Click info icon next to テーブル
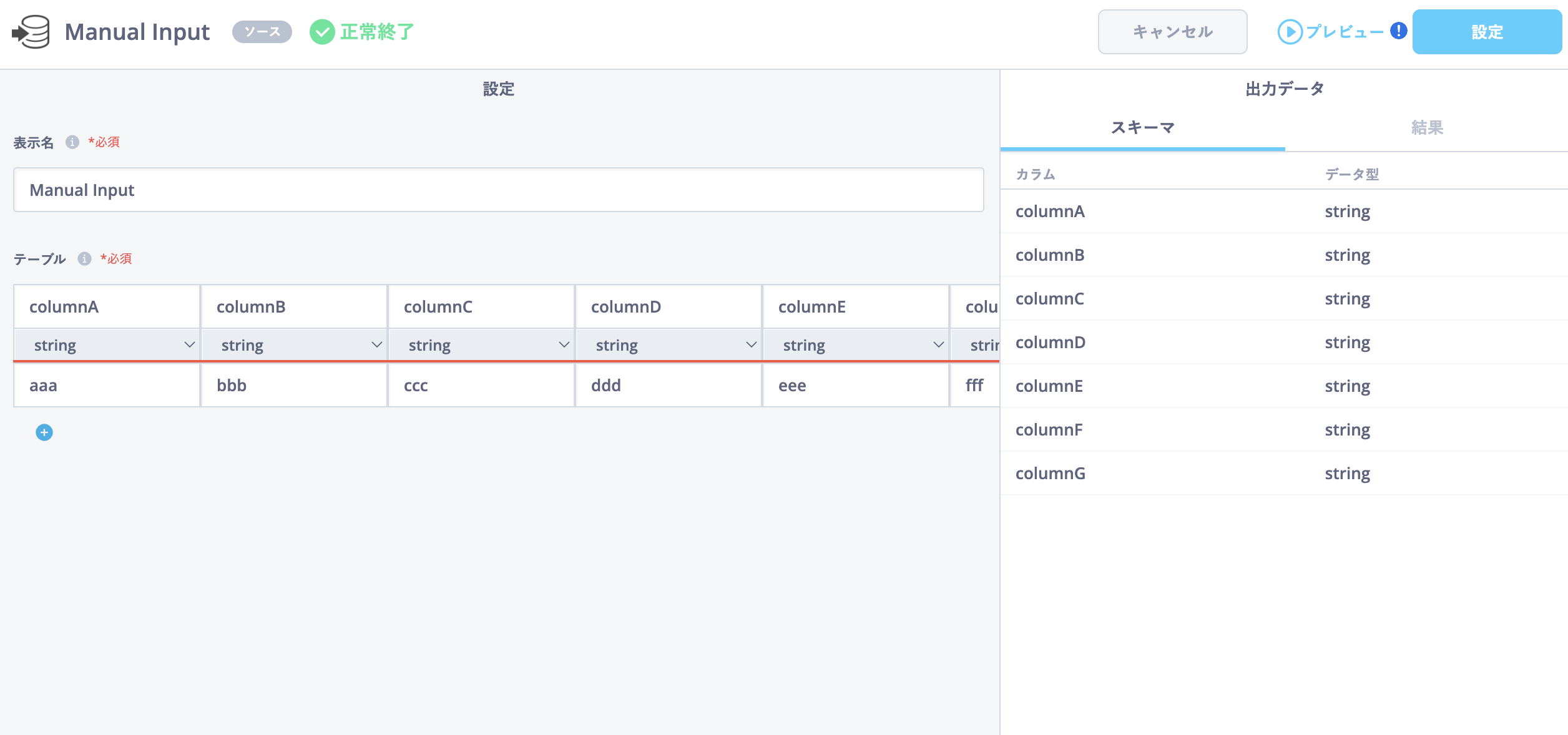This screenshot has height=735, width=1568. pyautogui.click(x=84, y=258)
